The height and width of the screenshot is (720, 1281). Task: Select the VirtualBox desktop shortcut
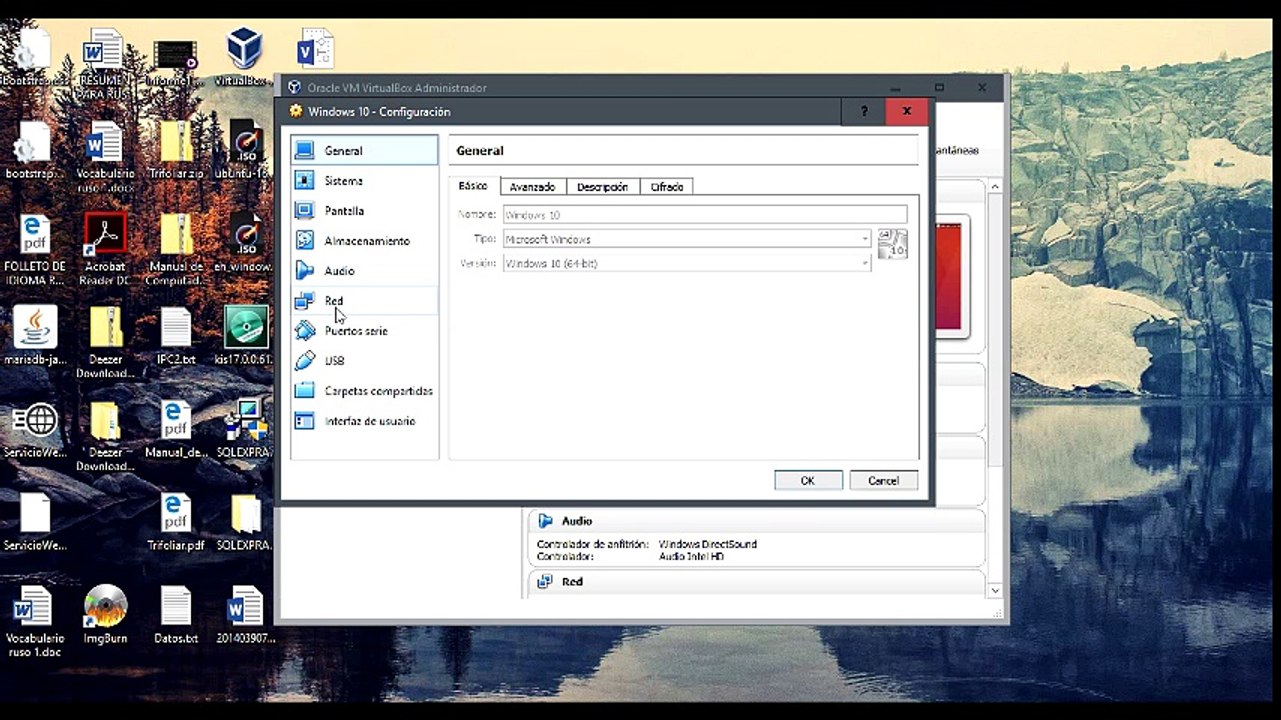(244, 57)
